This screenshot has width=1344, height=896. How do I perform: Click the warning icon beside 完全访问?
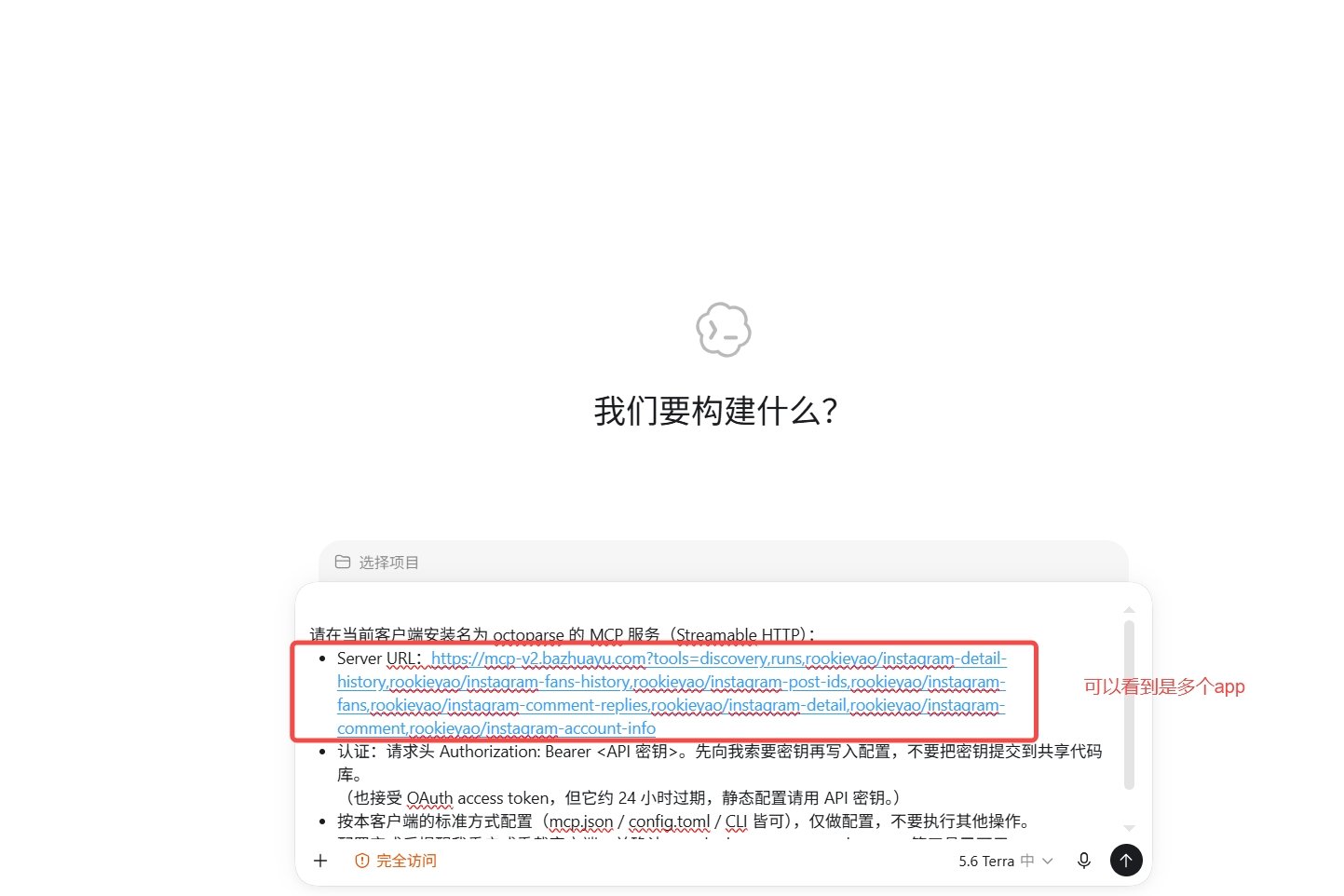362,862
